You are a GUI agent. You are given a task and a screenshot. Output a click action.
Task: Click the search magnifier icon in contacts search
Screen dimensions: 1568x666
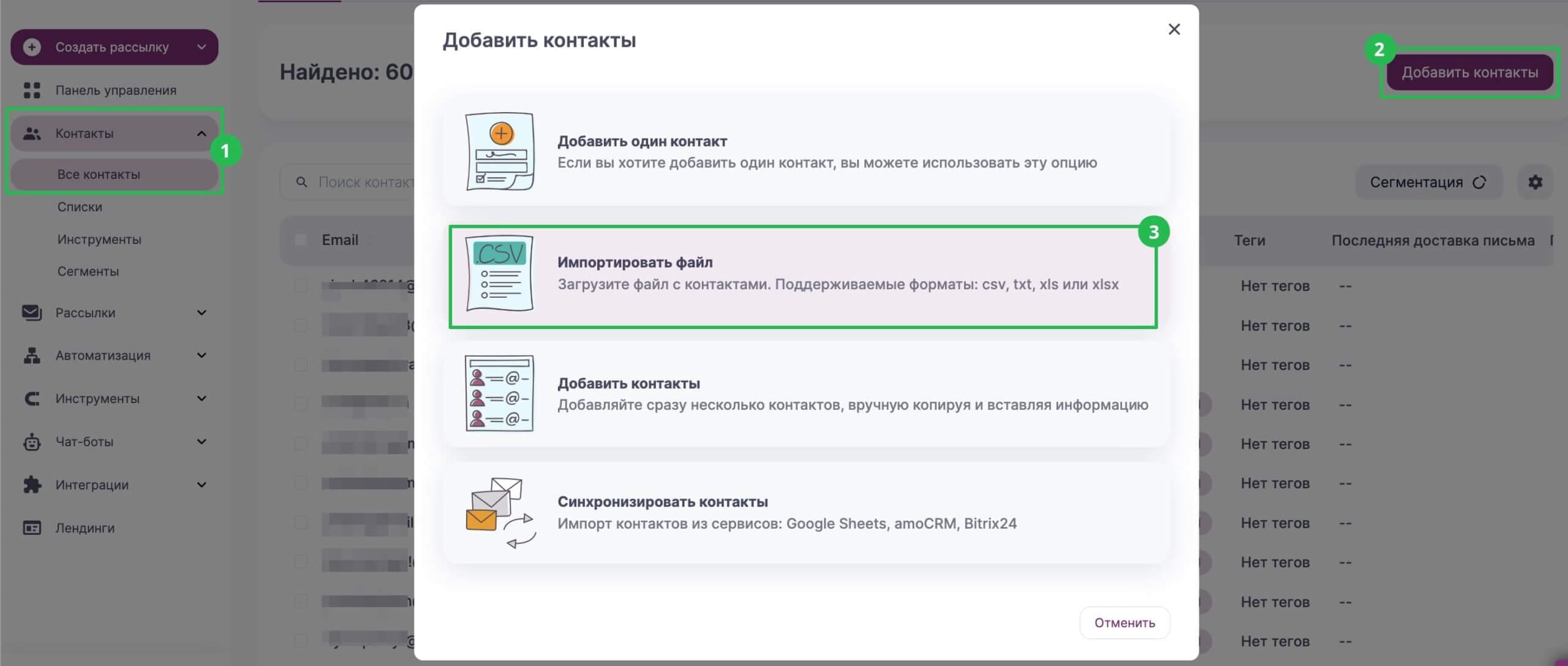[x=301, y=182]
